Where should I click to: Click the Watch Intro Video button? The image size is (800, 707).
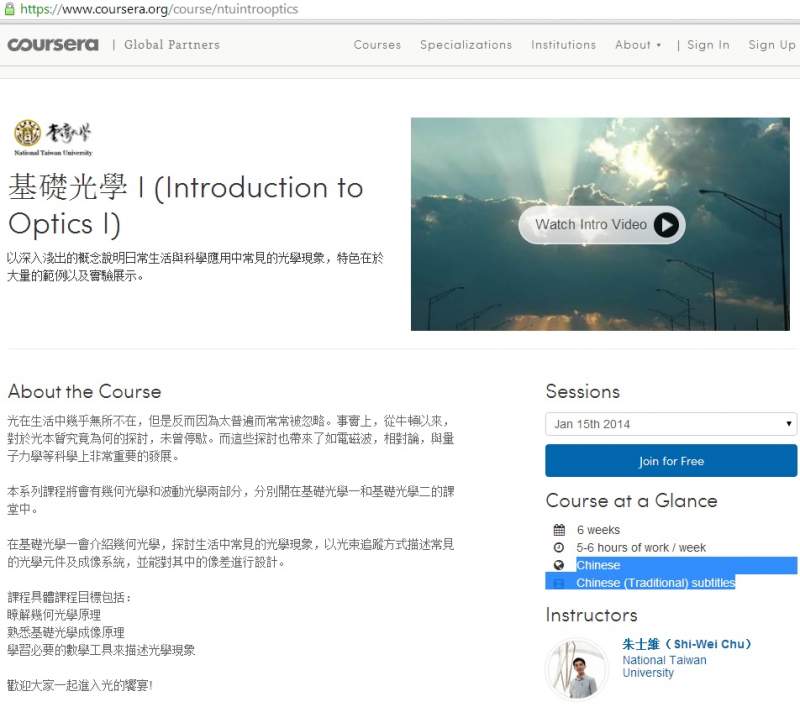click(602, 224)
